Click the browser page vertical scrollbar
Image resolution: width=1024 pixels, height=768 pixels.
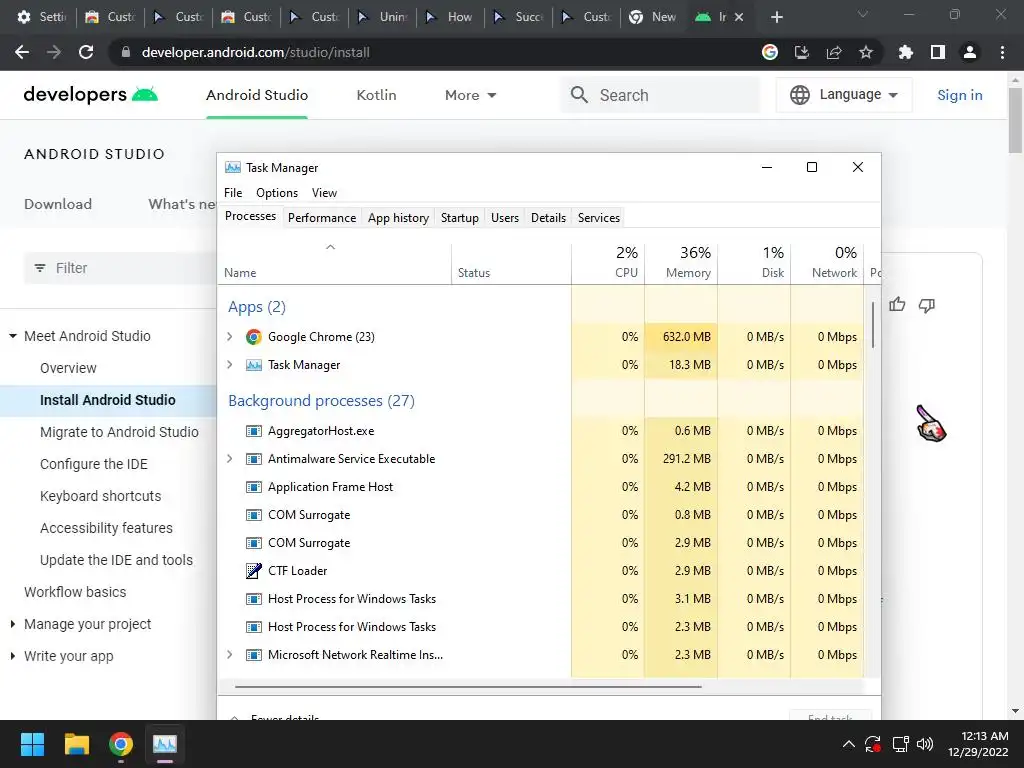click(1015, 121)
